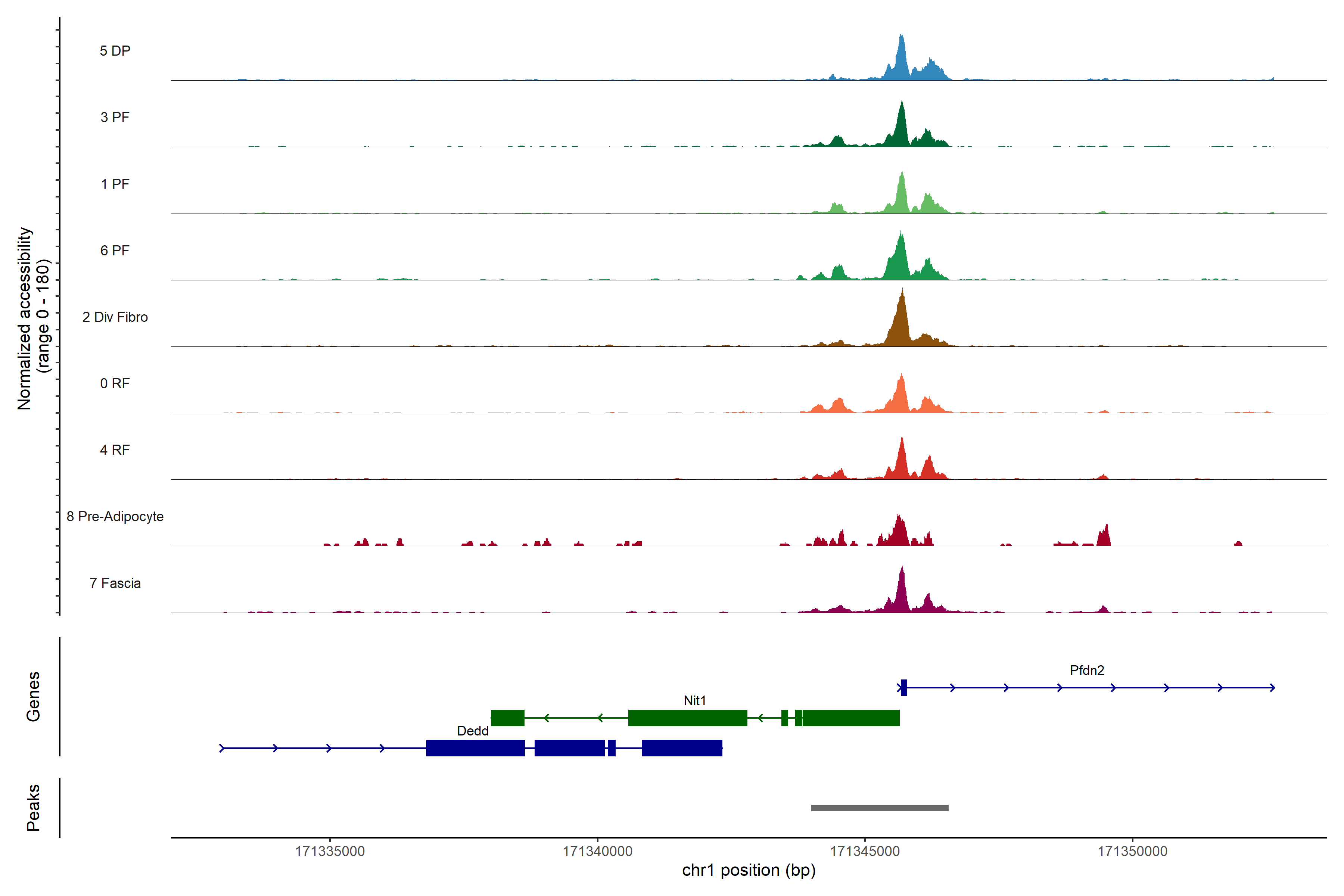Click the Pfdn2 gene label
Image resolution: width=1344 pixels, height=896 pixels.
1087,670
